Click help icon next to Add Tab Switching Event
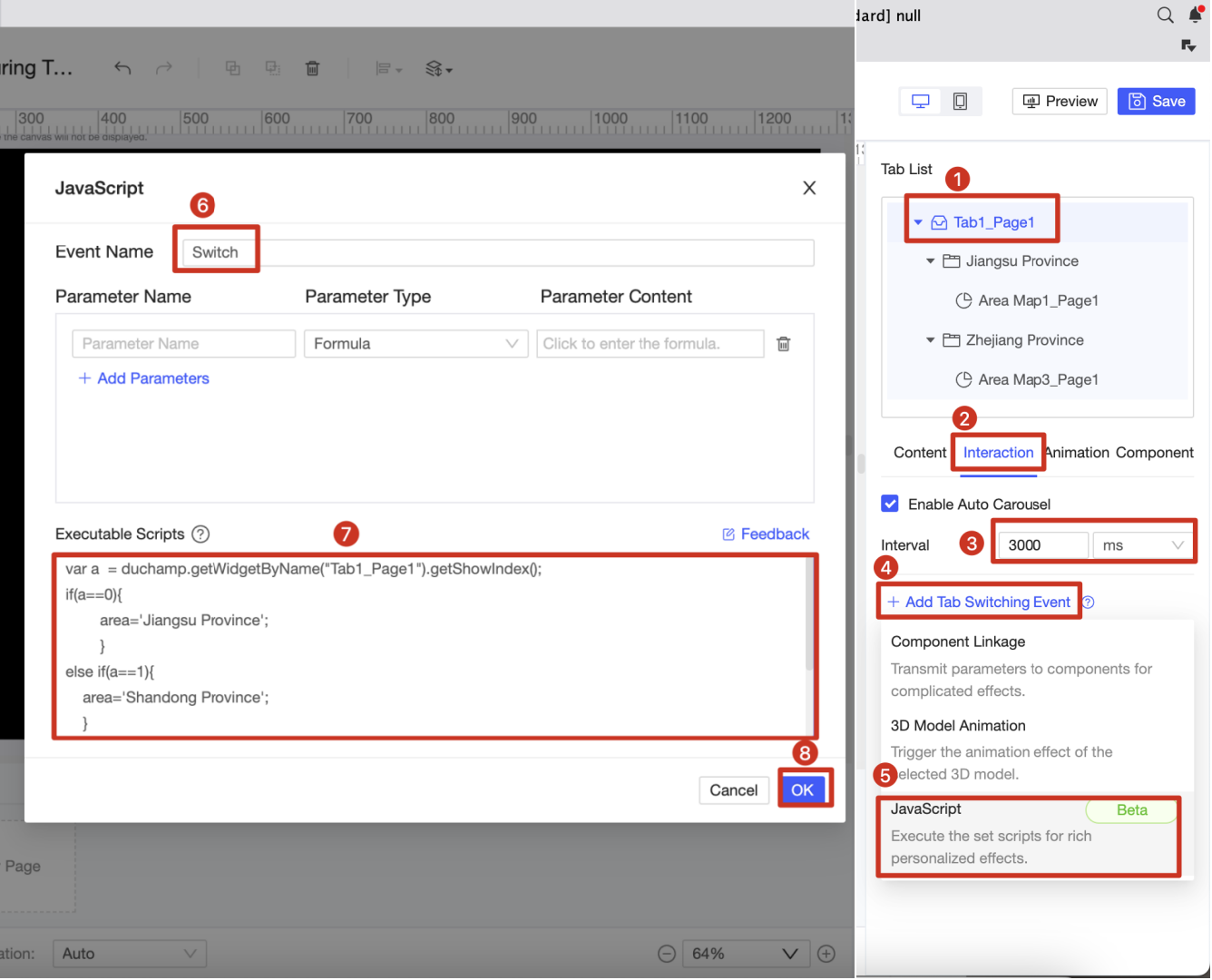 1089,603
